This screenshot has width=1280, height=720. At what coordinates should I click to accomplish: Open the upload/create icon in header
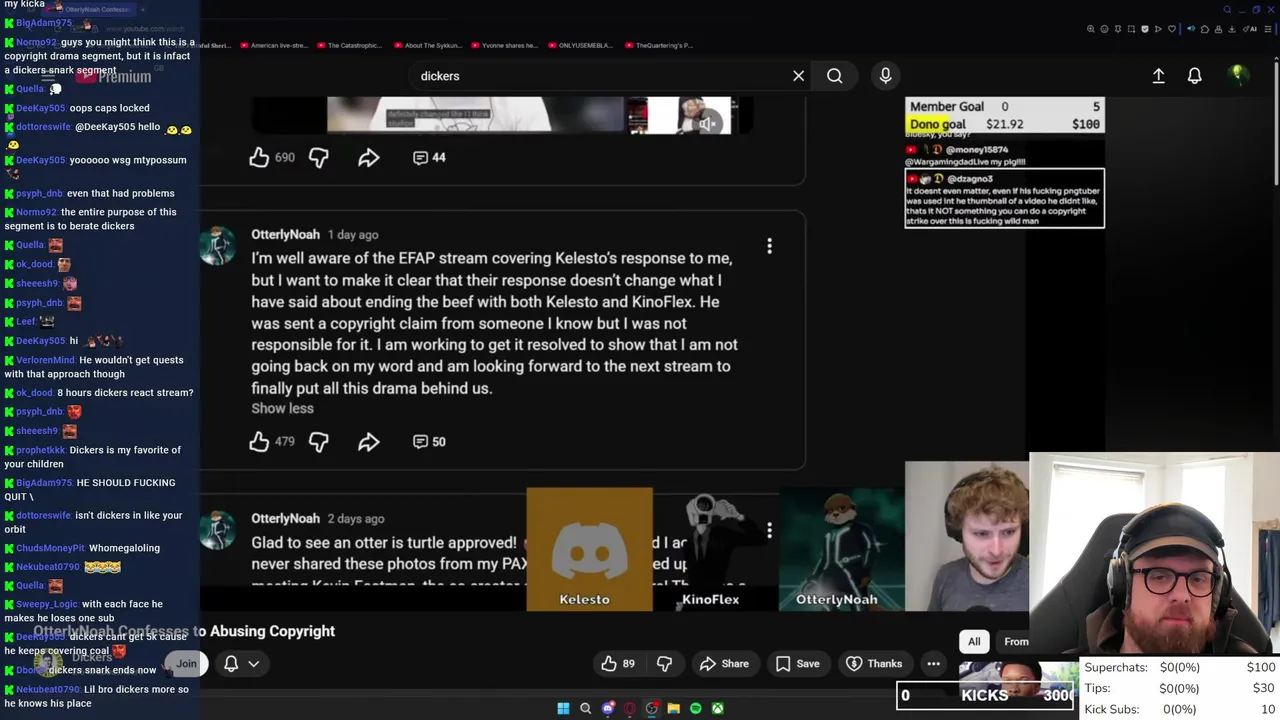point(1158,76)
